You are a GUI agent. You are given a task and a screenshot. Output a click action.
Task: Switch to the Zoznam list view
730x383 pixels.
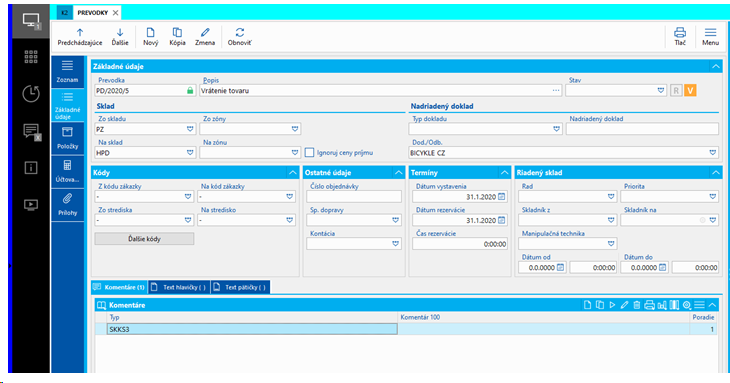(x=68, y=72)
